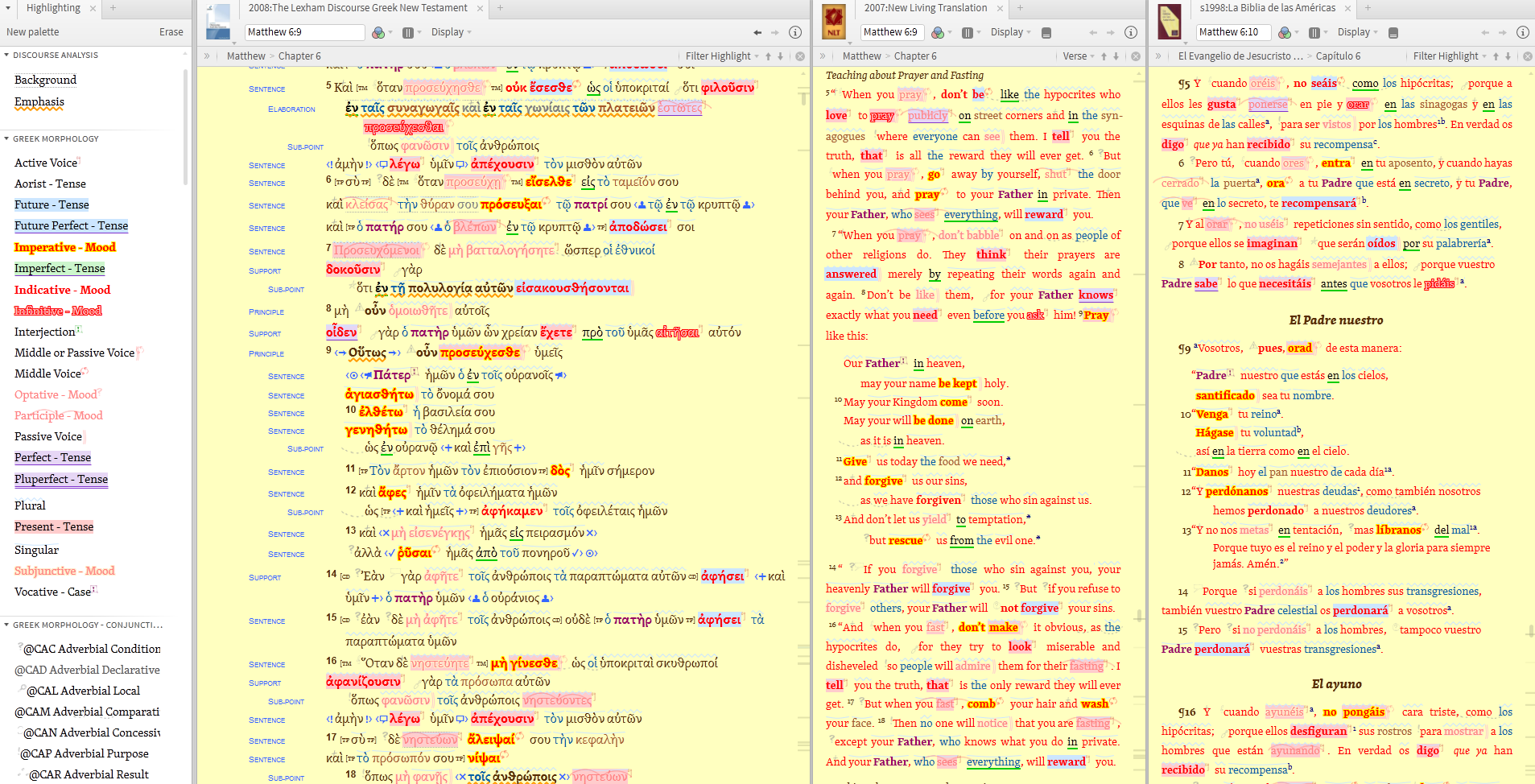This screenshot has height=784, width=1535.
Task: Open Display dropdown in NLT panel
Action: pyautogui.click(x=1010, y=32)
